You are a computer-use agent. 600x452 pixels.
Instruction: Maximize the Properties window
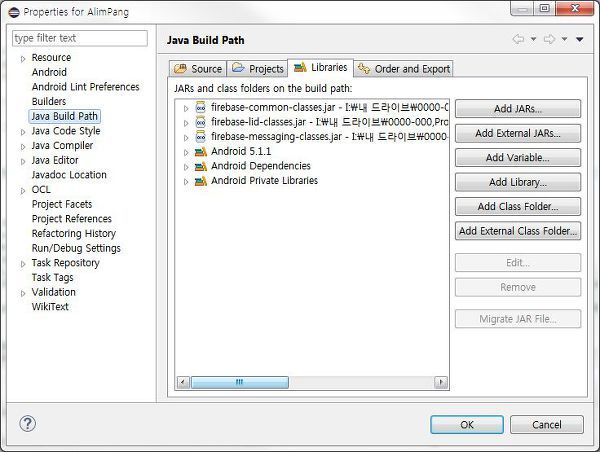click(x=545, y=8)
